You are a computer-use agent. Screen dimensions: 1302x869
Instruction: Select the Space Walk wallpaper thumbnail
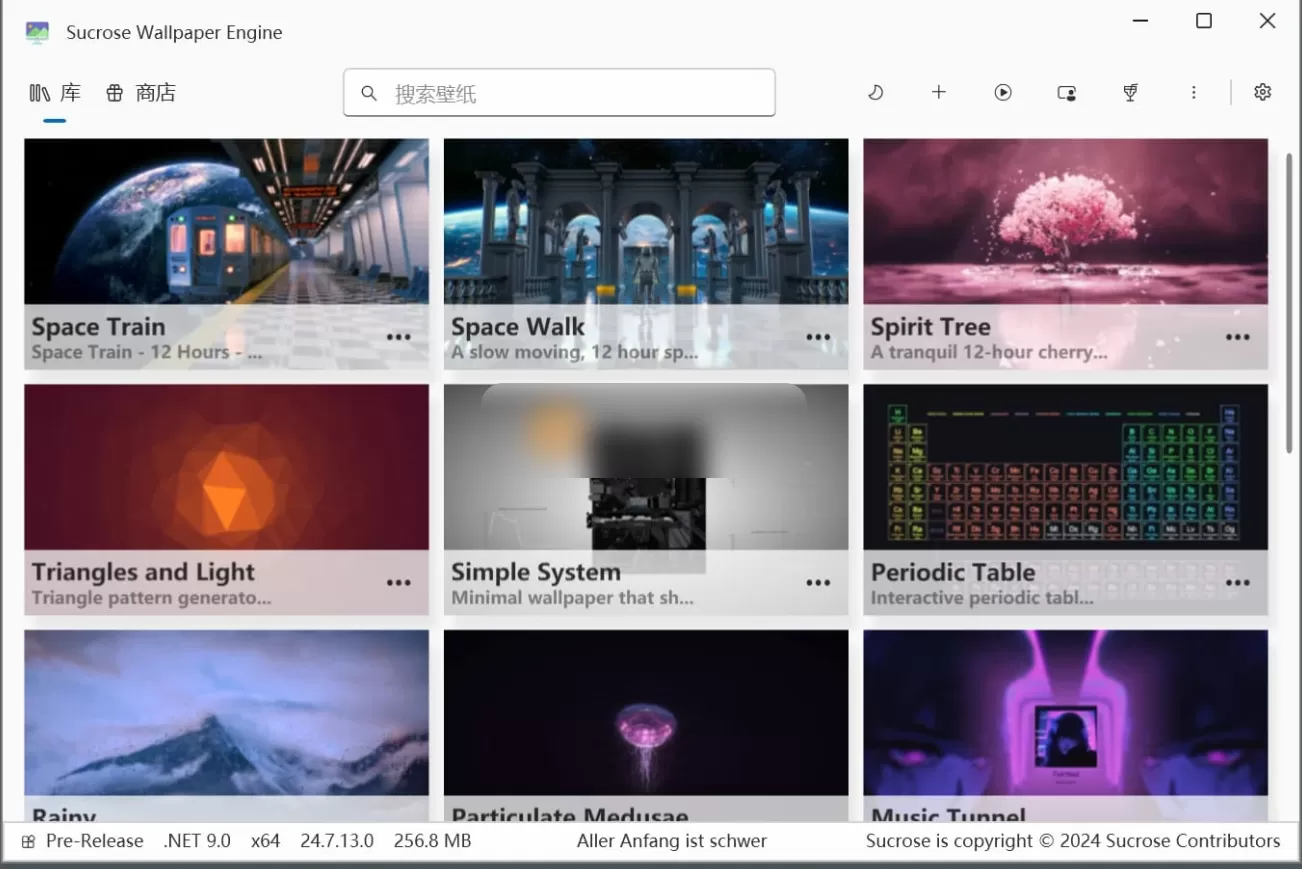point(645,221)
